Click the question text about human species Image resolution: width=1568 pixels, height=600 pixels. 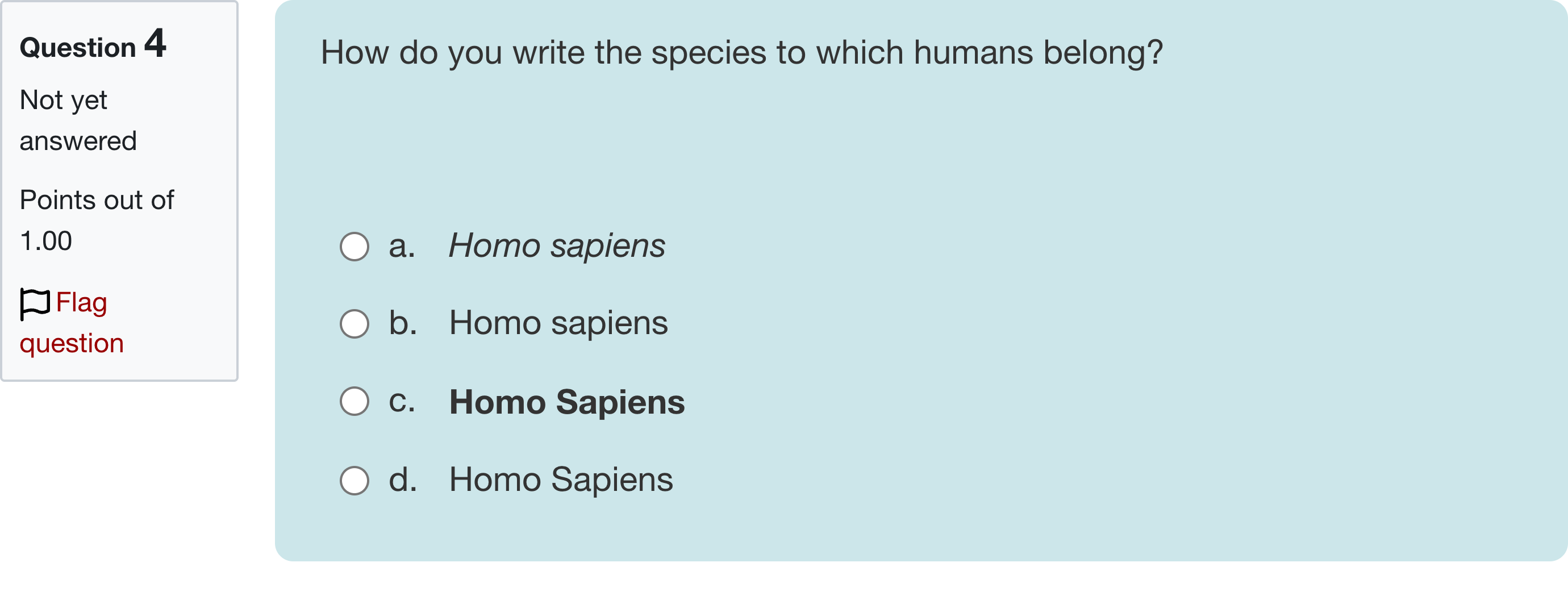point(741,53)
